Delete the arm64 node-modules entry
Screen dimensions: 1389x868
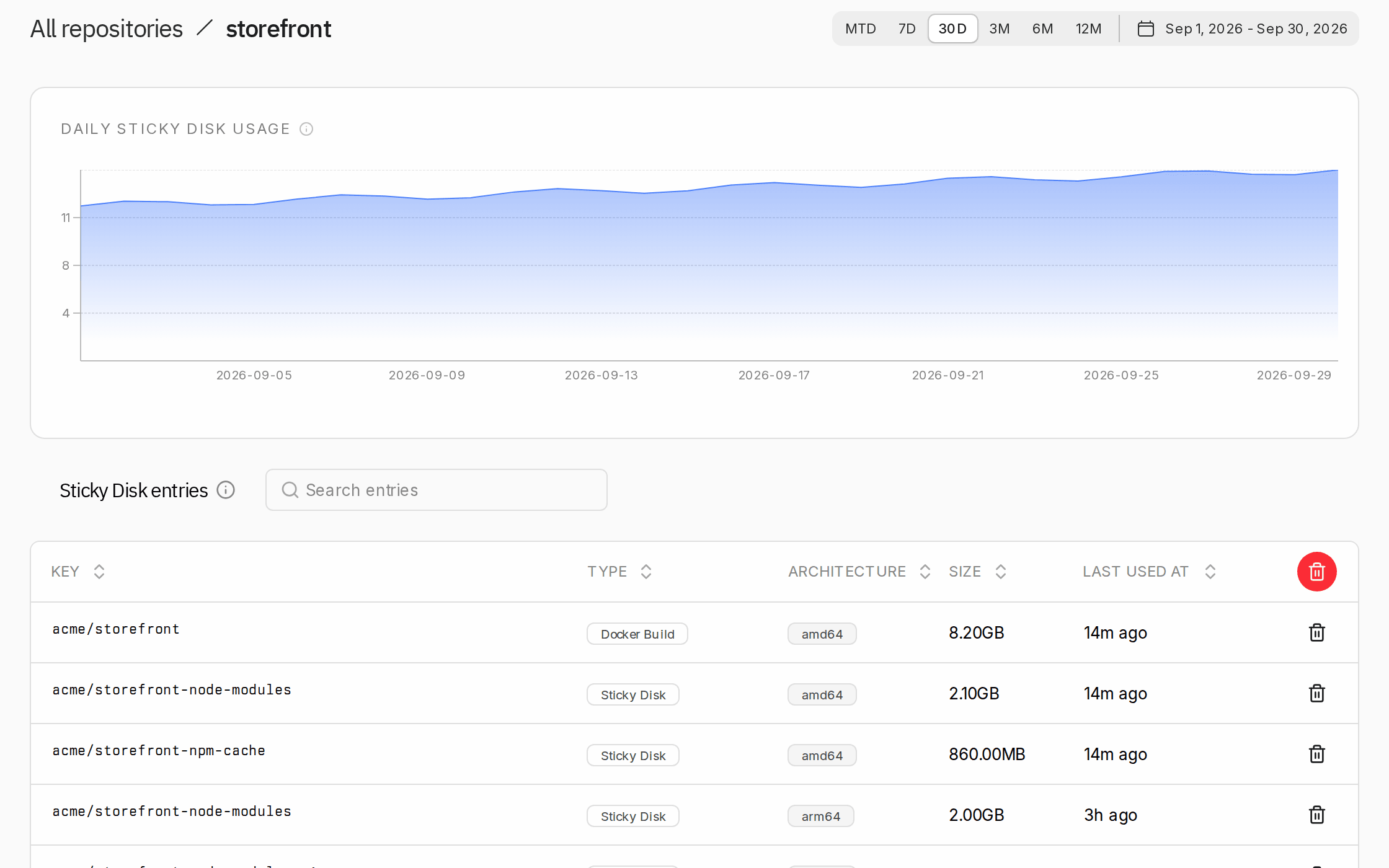[x=1316, y=815]
